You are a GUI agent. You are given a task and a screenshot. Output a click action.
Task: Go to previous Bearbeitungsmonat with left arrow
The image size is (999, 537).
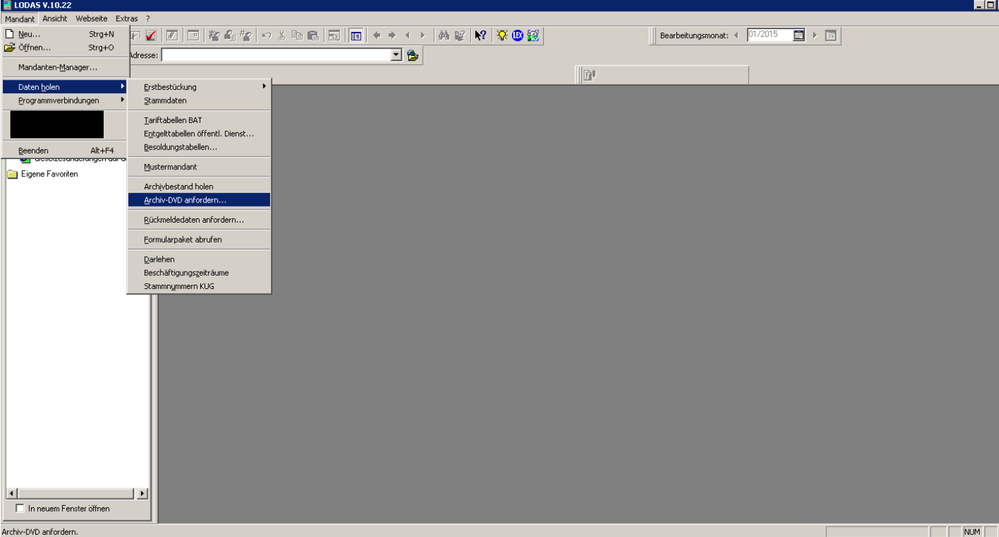pos(737,35)
